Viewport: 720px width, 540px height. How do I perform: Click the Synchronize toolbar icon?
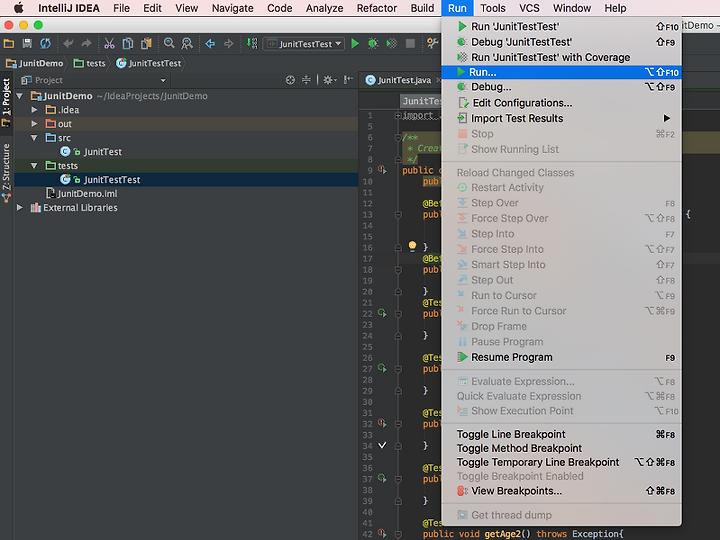[x=45, y=44]
